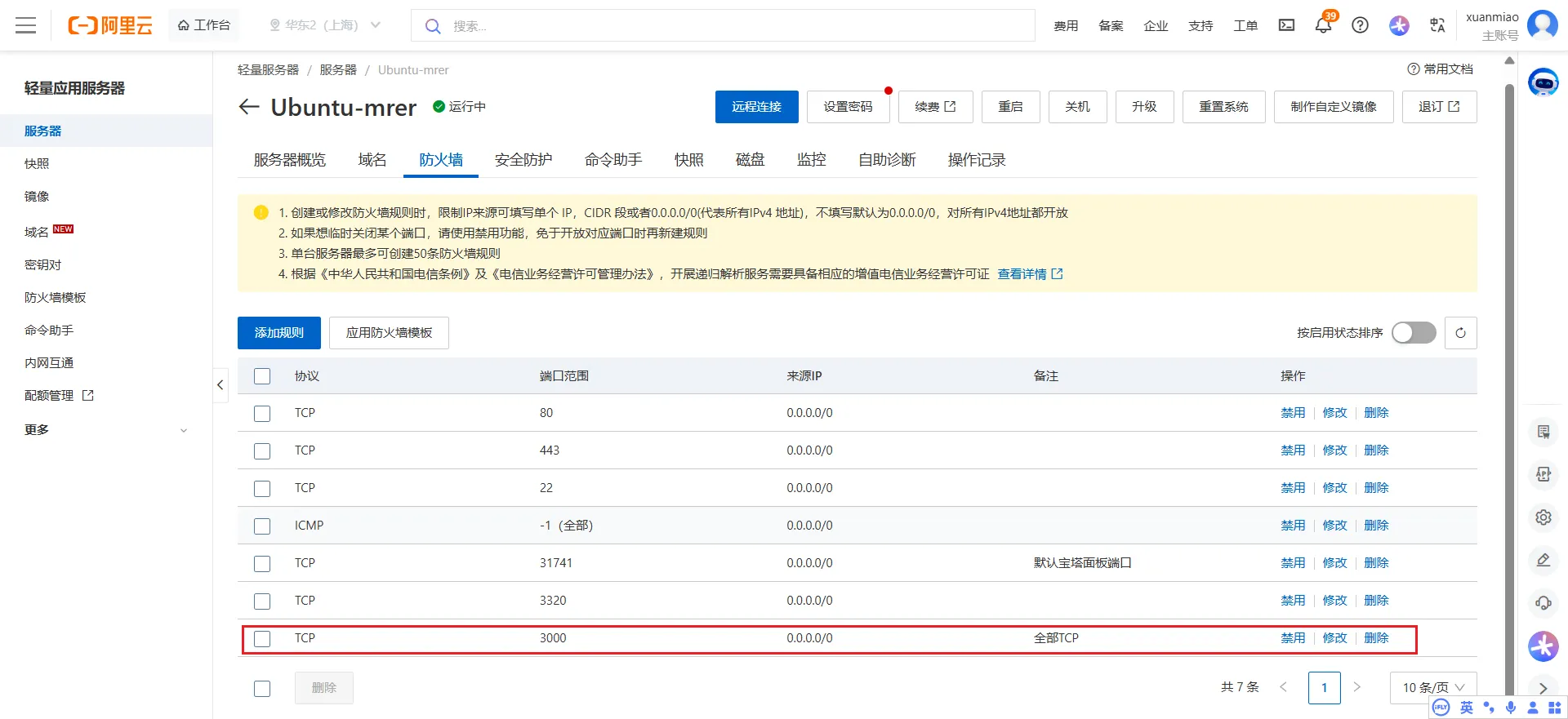Switch to the 监控 tab
Viewport: 1568px width, 719px height.
click(811, 160)
